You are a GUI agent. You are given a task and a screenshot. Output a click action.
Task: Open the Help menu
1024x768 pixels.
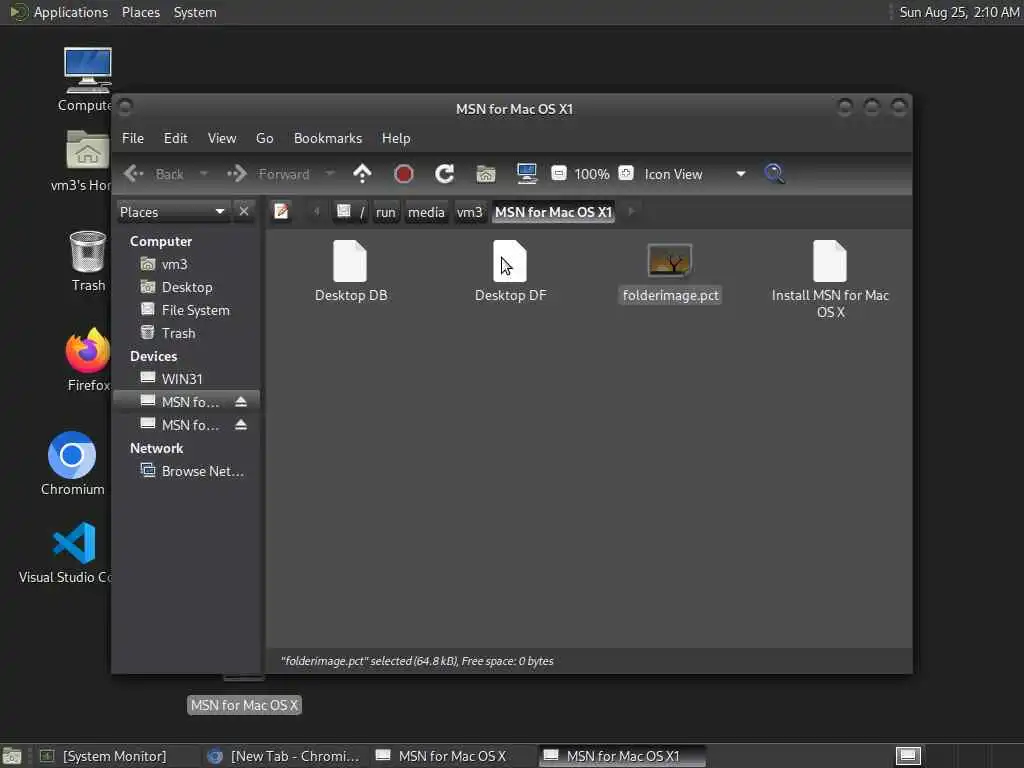pos(396,138)
